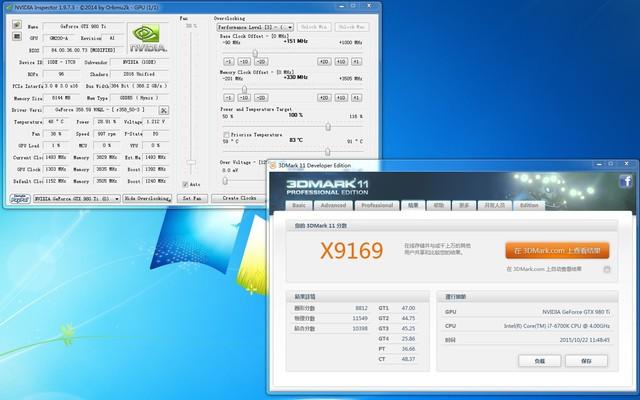Click the 3DMark 11 title bar app icon
This screenshot has height=400, width=640.
pos(273,166)
